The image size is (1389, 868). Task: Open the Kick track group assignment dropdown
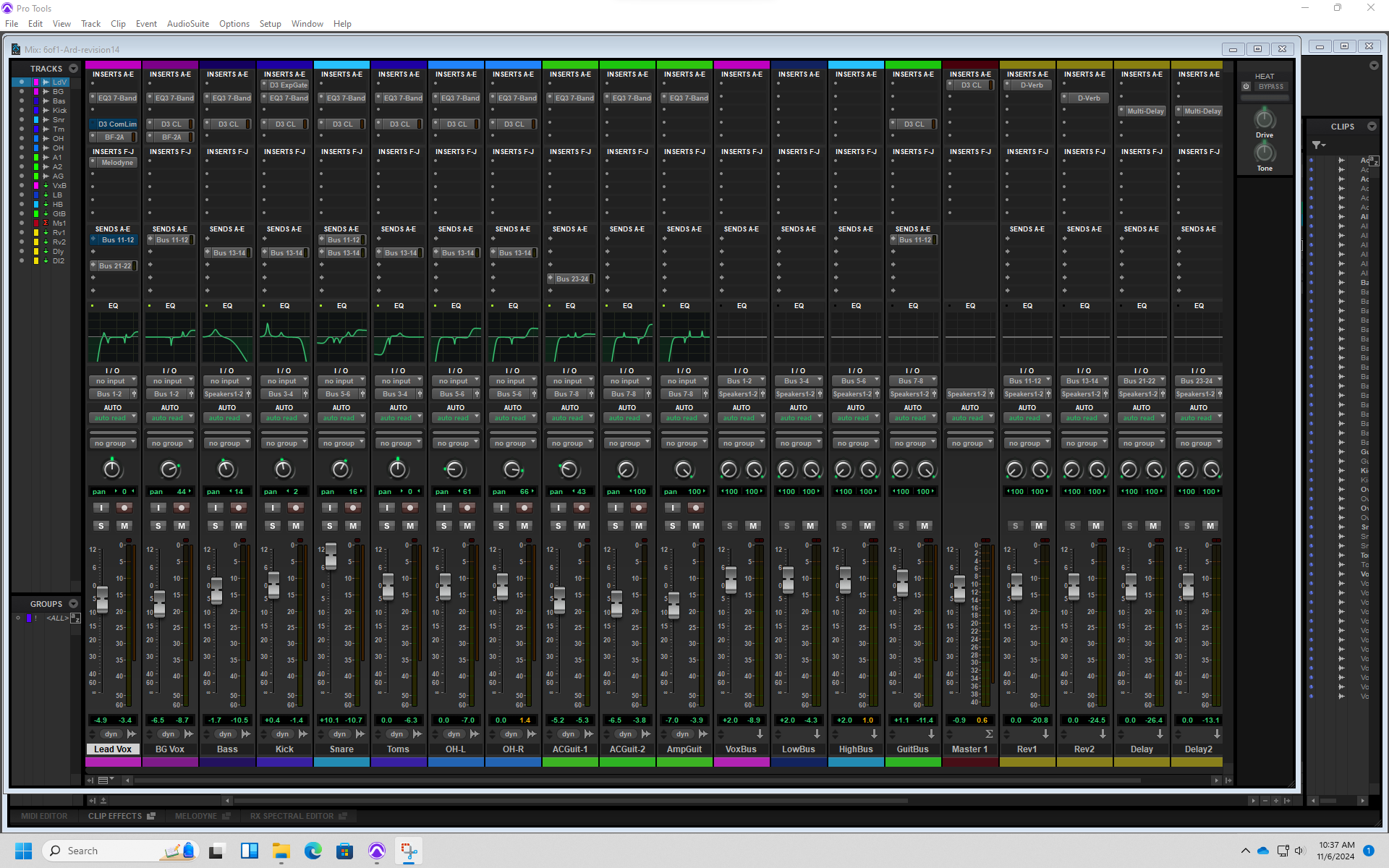pos(284,443)
